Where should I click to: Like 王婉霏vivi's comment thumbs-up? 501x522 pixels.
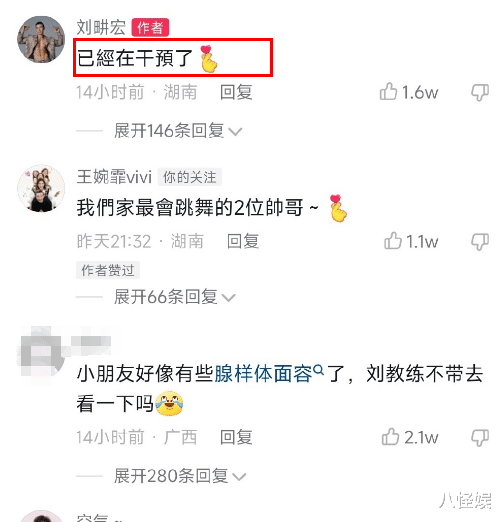393,241
